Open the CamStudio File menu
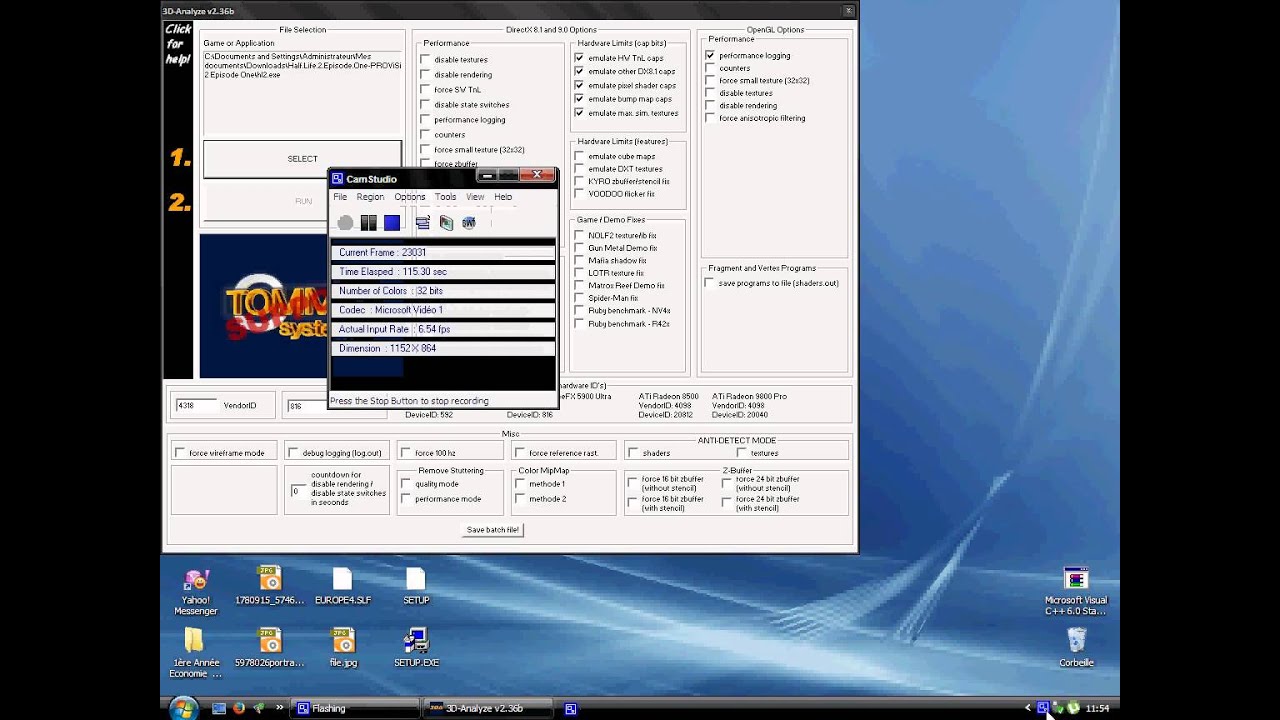Screen dimensions: 1280x720 point(340,197)
